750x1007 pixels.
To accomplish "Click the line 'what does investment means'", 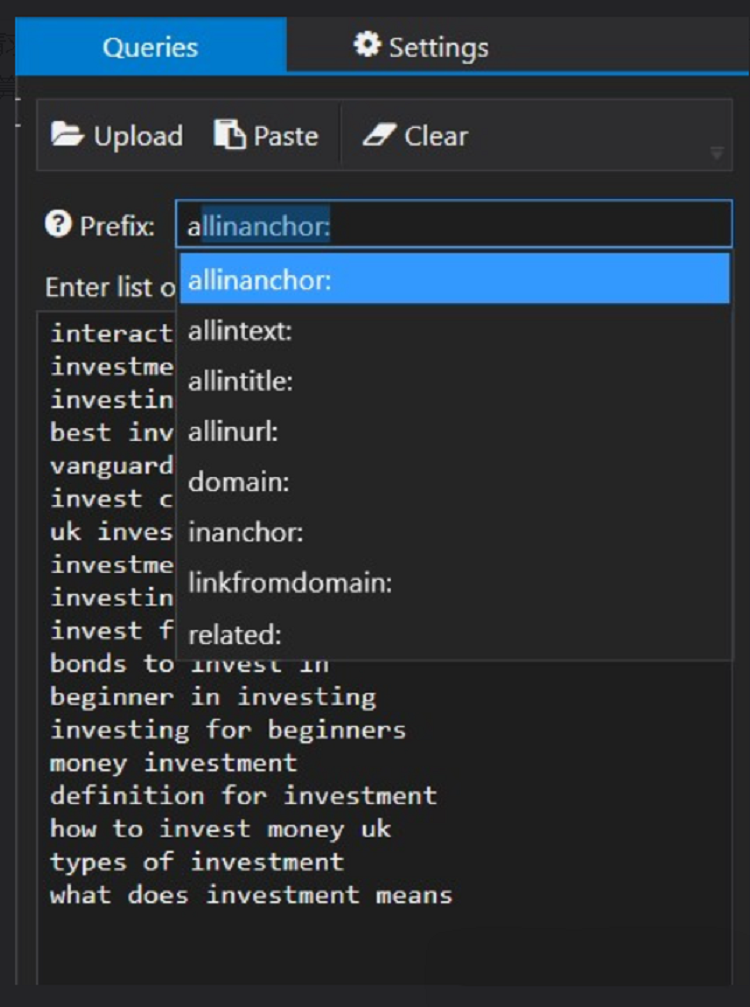I will 251,895.
